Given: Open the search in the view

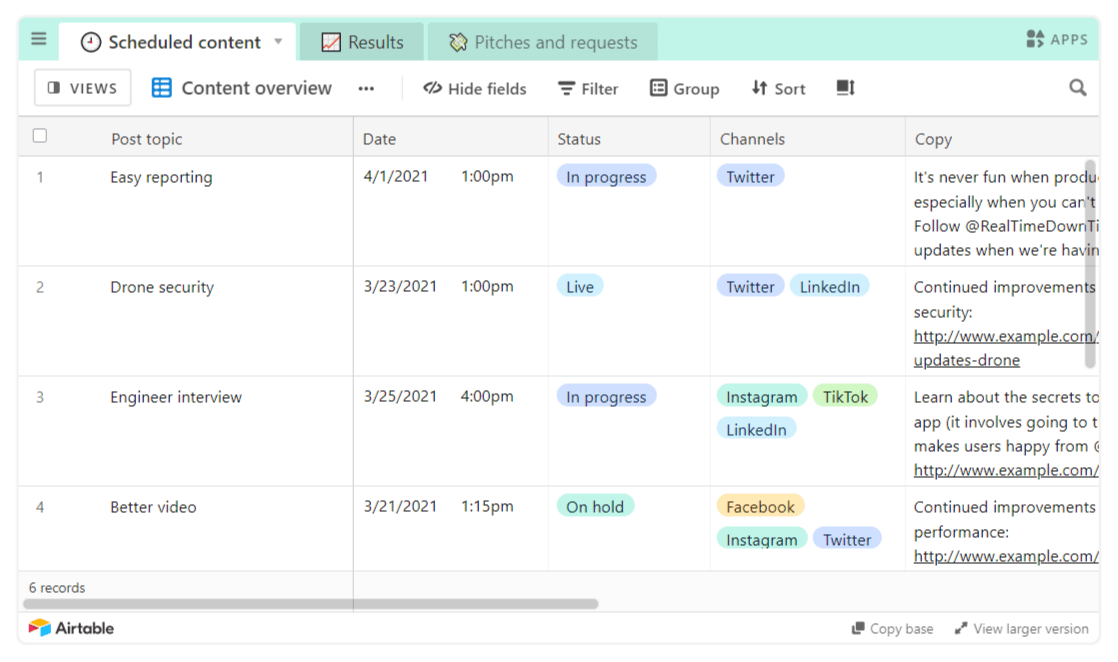Looking at the screenshot, I should [1077, 88].
